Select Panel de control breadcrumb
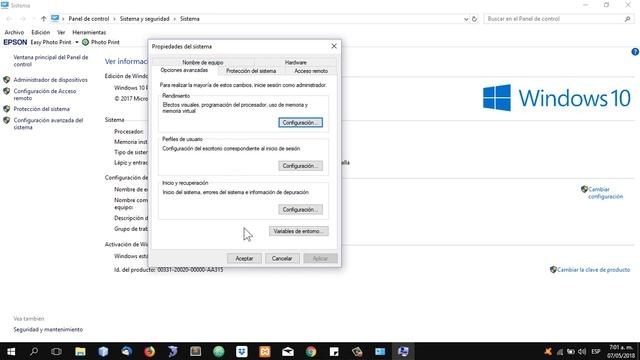 (89, 19)
